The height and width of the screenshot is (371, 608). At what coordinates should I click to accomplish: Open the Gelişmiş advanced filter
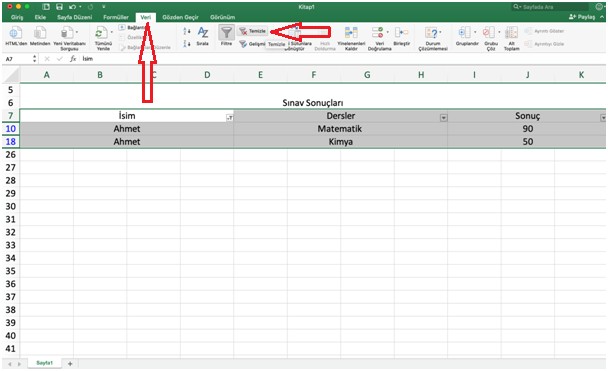(x=252, y=44)
